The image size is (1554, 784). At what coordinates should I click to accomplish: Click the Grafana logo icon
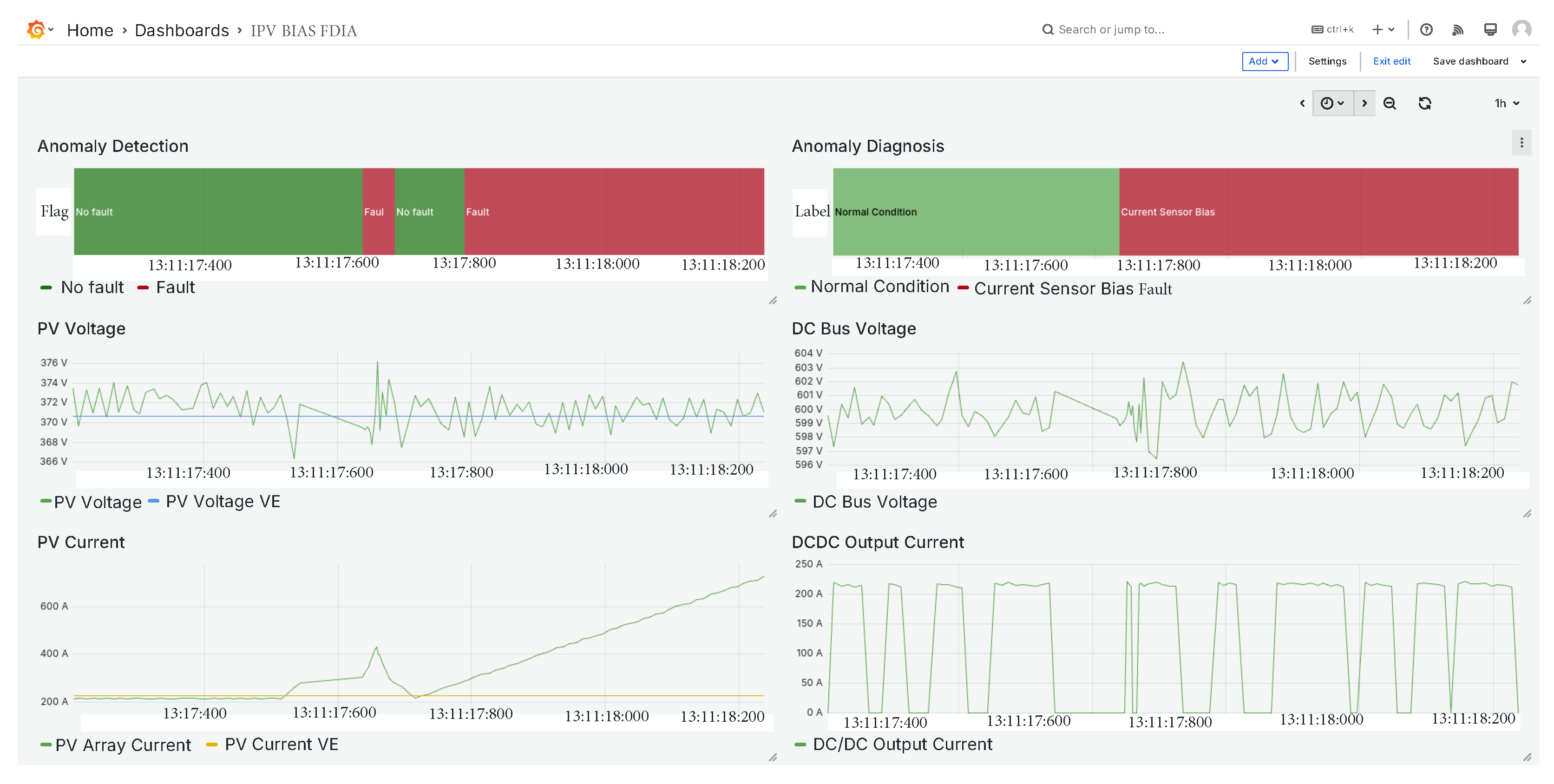pos(36,30)
